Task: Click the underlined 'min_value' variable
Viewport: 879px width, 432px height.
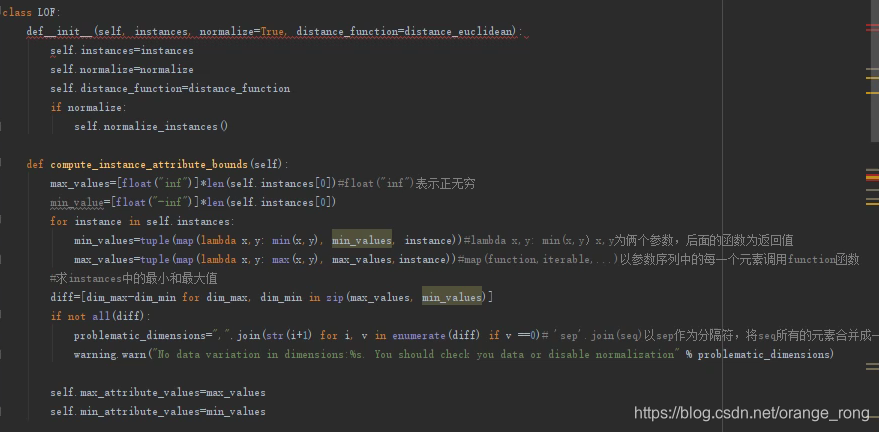Action: (77, 202)
